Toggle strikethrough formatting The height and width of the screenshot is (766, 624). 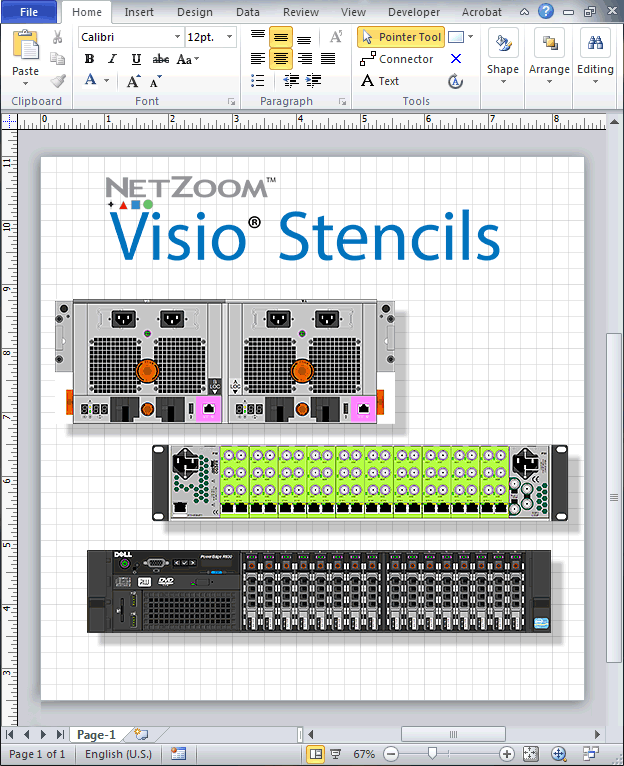[161, 59]
